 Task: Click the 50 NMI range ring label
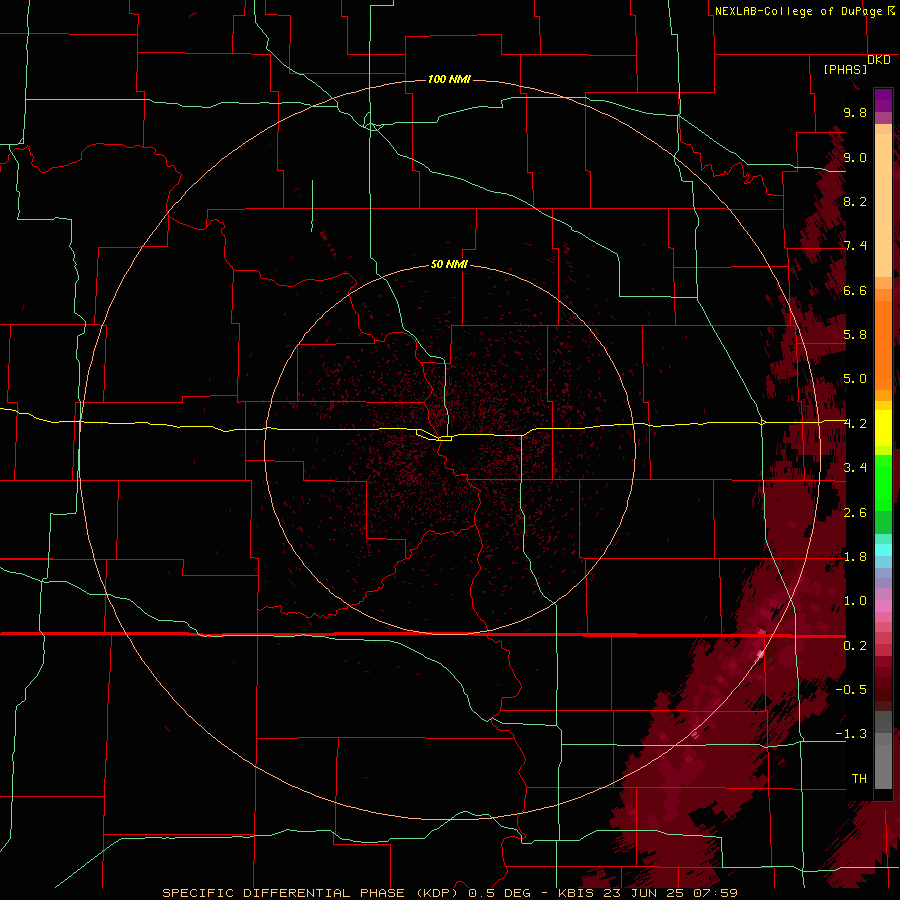pos(449,264)
